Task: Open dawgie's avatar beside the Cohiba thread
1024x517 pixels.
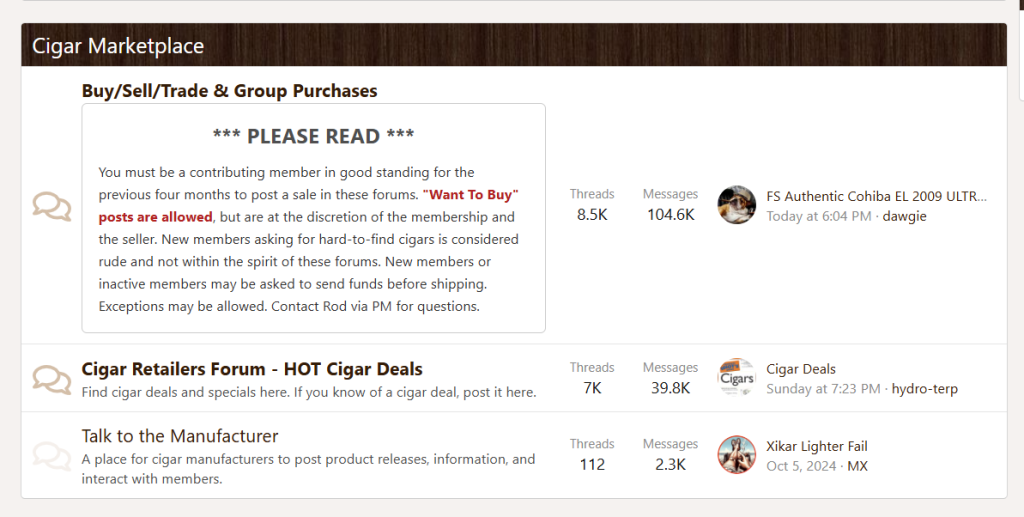Action: click(737, 205)
